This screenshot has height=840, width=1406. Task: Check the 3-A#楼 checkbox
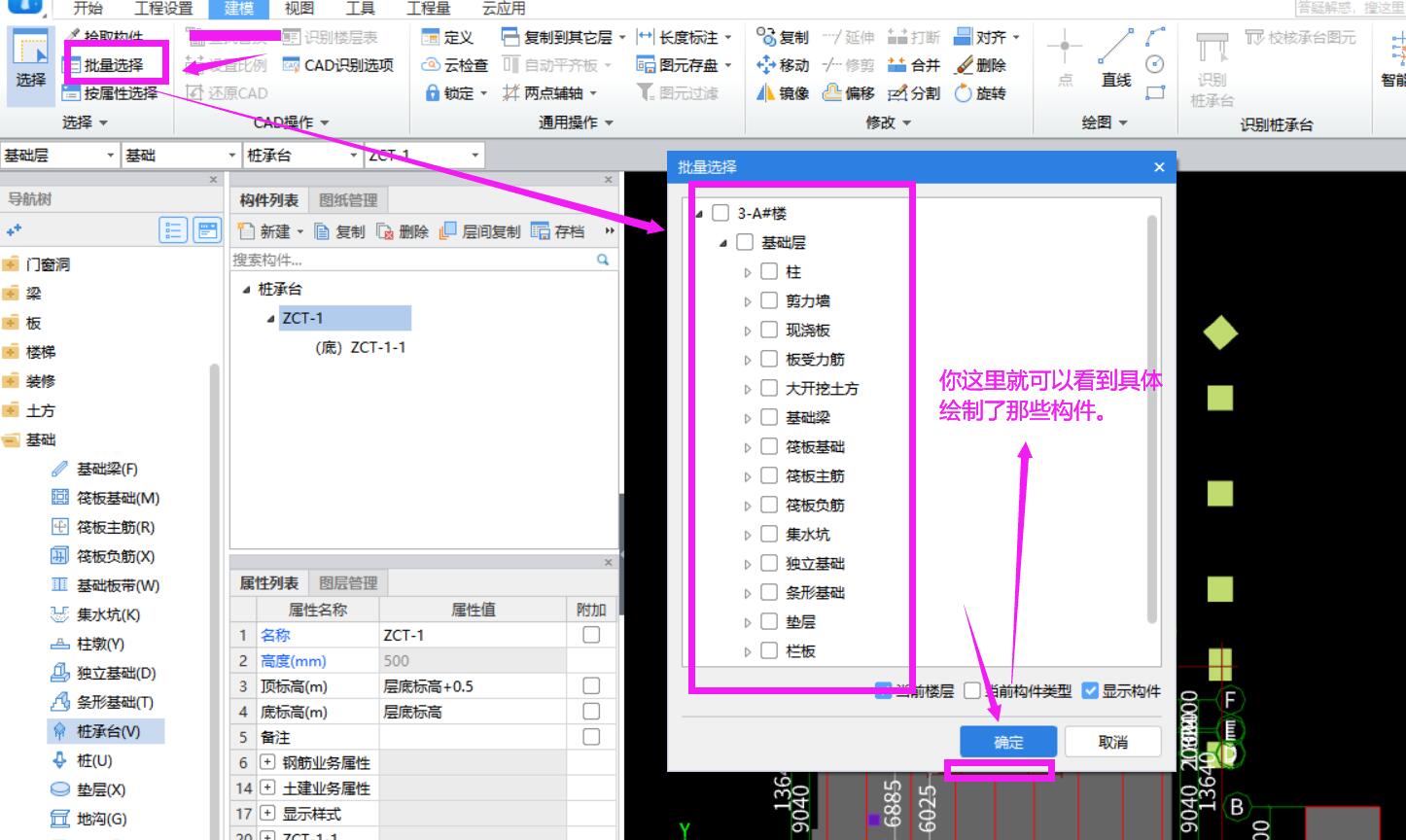click(721, 213)
